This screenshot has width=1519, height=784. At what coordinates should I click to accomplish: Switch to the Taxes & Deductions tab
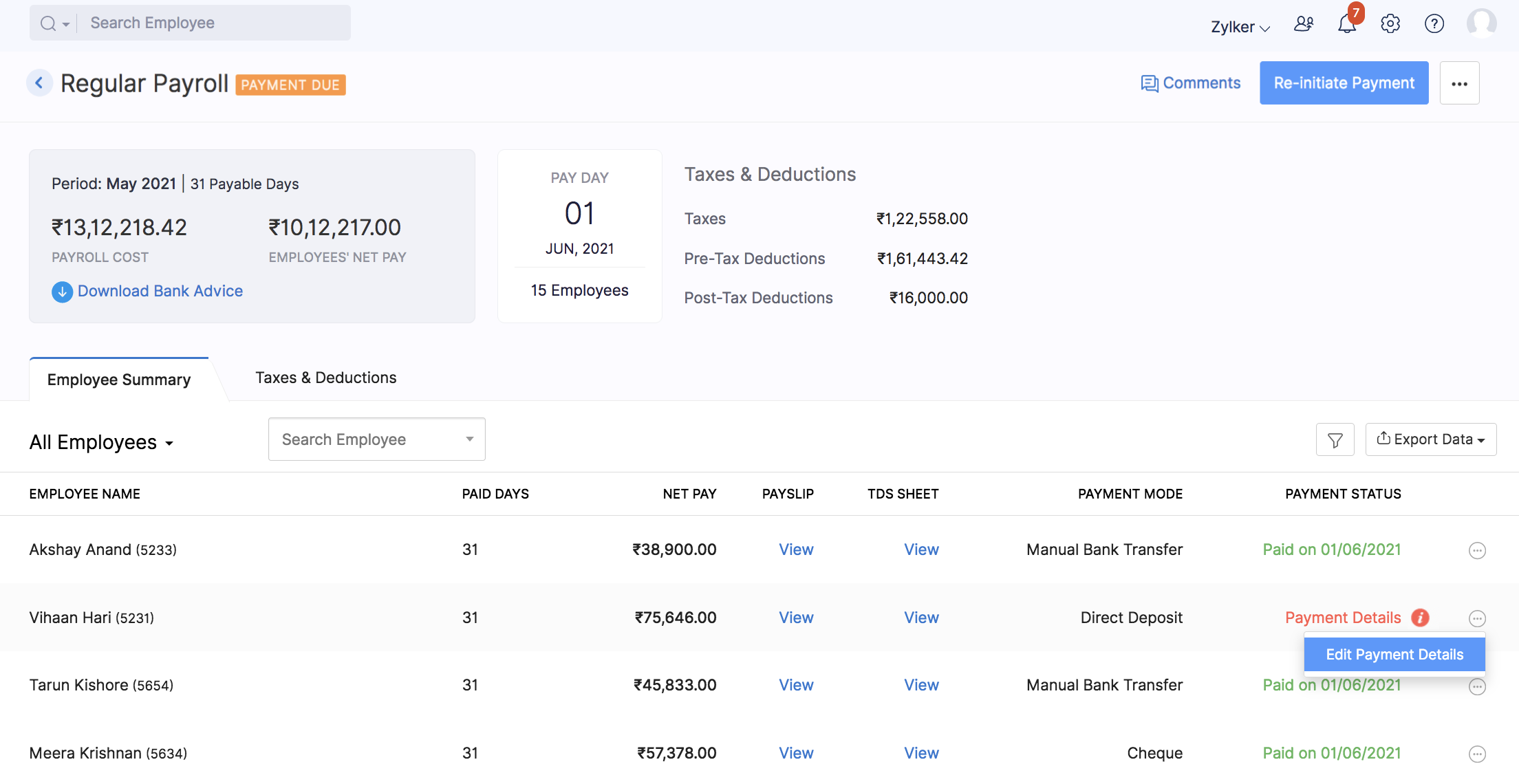[325, 378]
